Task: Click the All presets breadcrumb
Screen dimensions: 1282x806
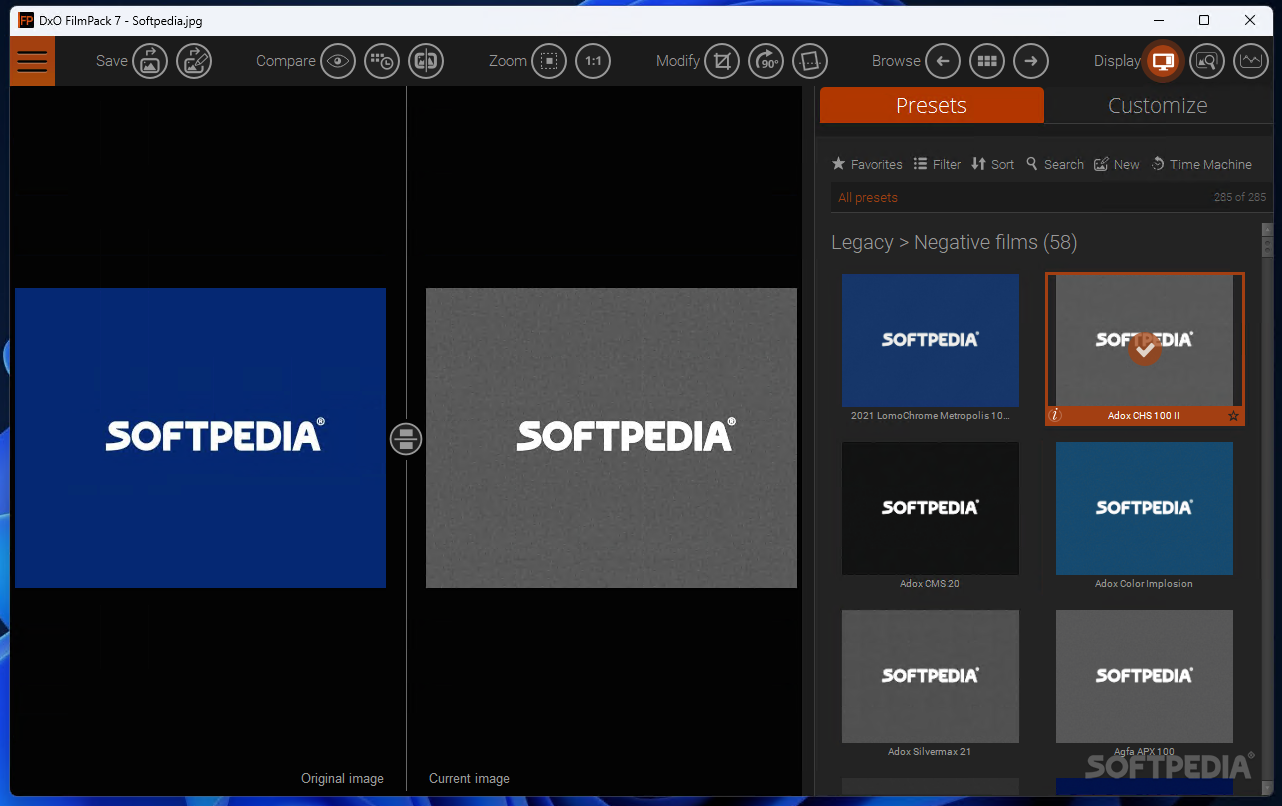Action: point(868,197)
